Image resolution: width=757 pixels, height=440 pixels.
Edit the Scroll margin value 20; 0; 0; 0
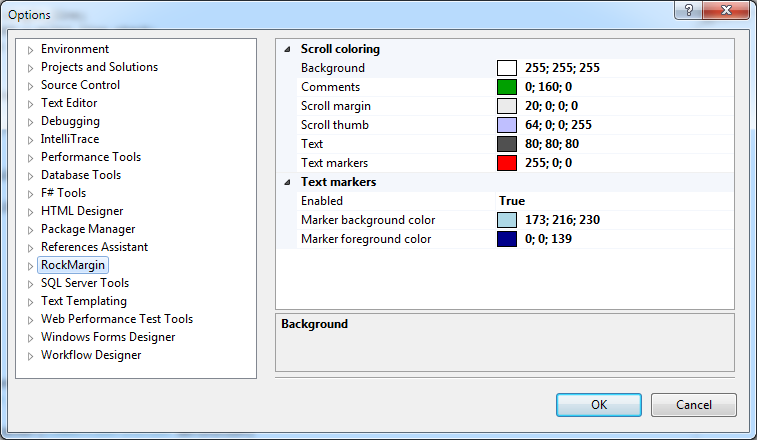coord(551,106)
